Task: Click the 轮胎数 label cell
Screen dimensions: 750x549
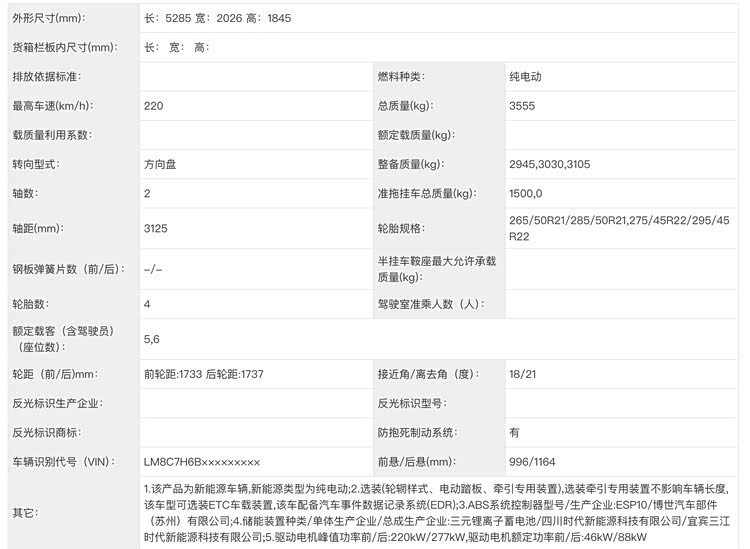Action: [x=30, y=304]
